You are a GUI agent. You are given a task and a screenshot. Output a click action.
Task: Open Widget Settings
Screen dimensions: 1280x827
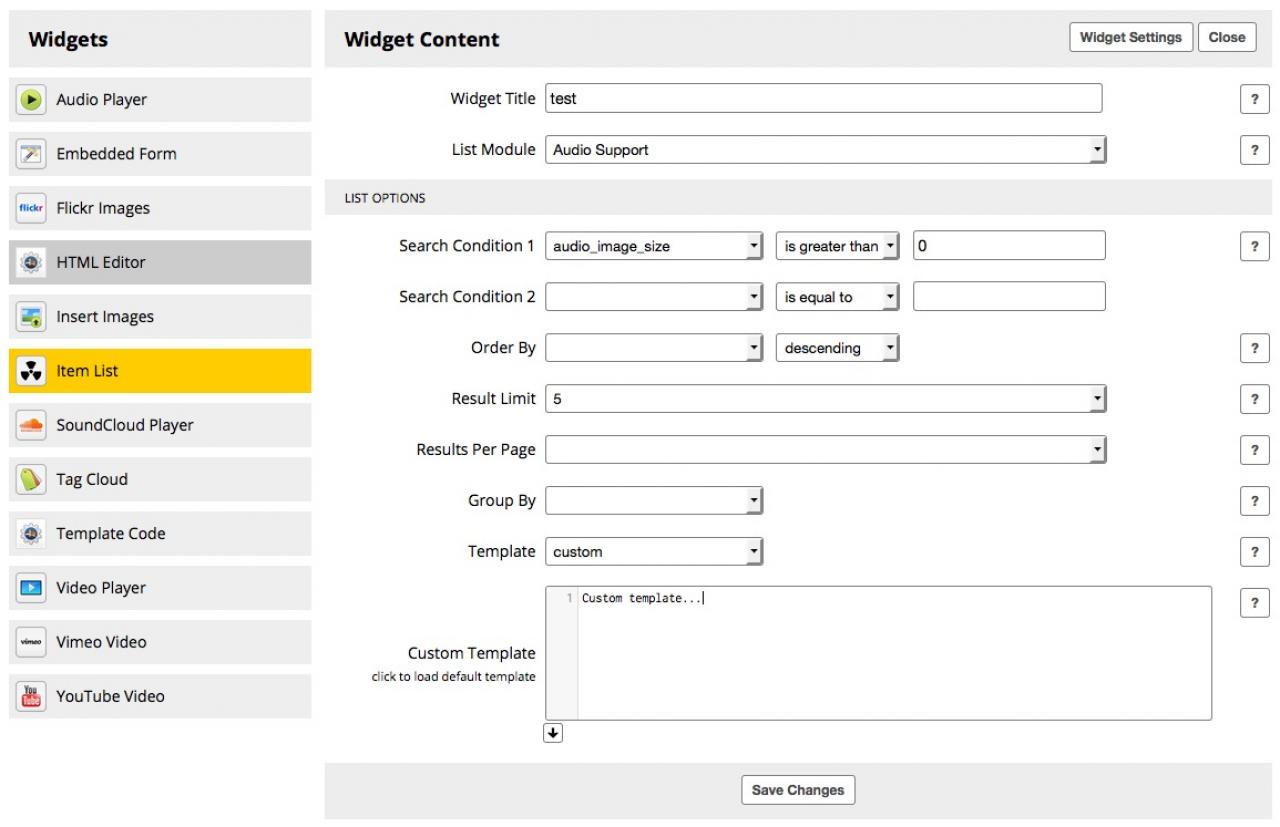click(x=1131, y=37)
